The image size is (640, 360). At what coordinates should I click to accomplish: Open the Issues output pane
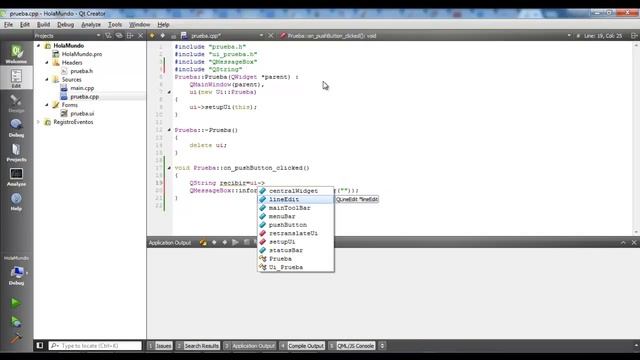click(160, 346)
